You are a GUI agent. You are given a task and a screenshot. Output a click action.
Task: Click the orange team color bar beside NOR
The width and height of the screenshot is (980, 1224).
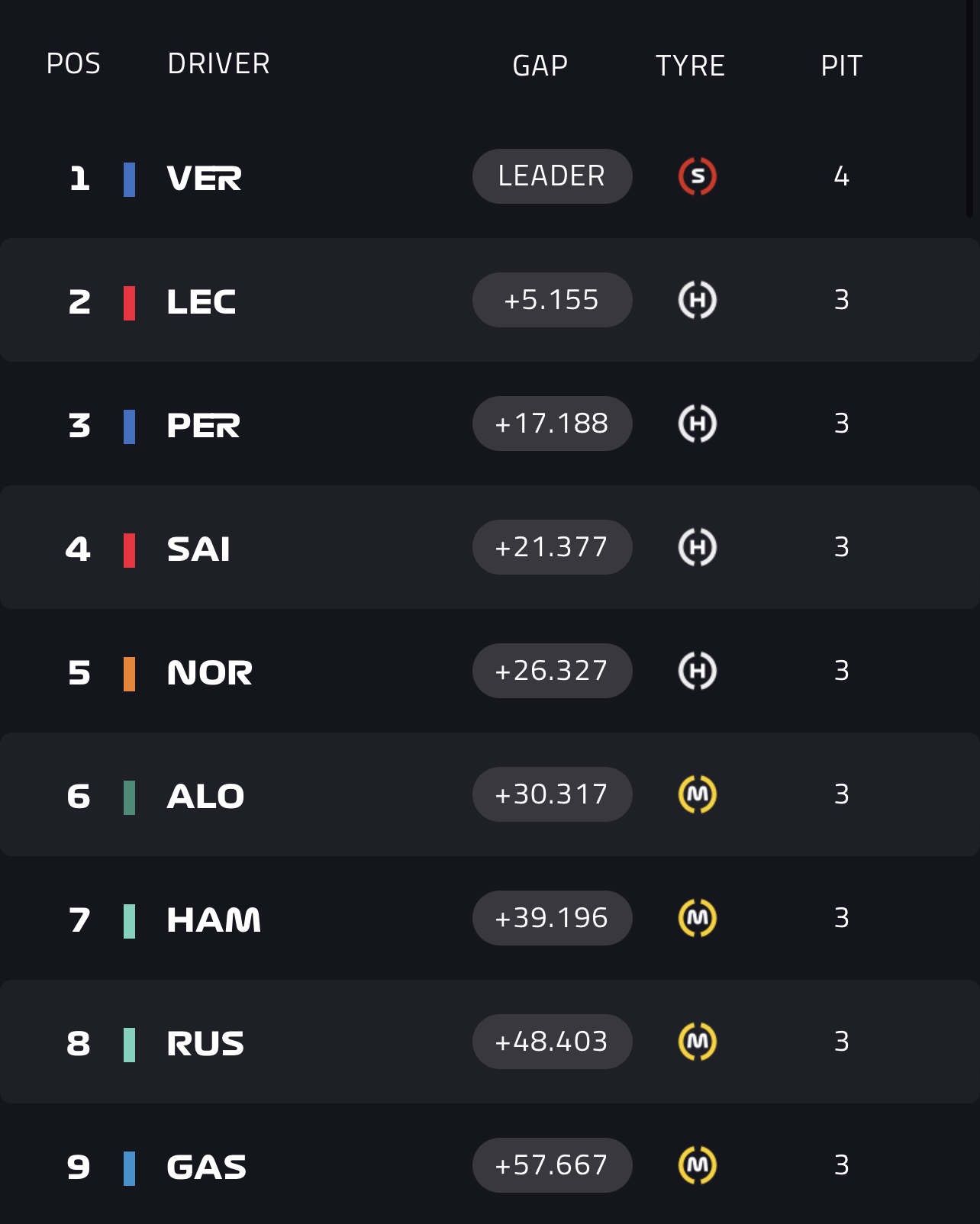tap(130, 674)
